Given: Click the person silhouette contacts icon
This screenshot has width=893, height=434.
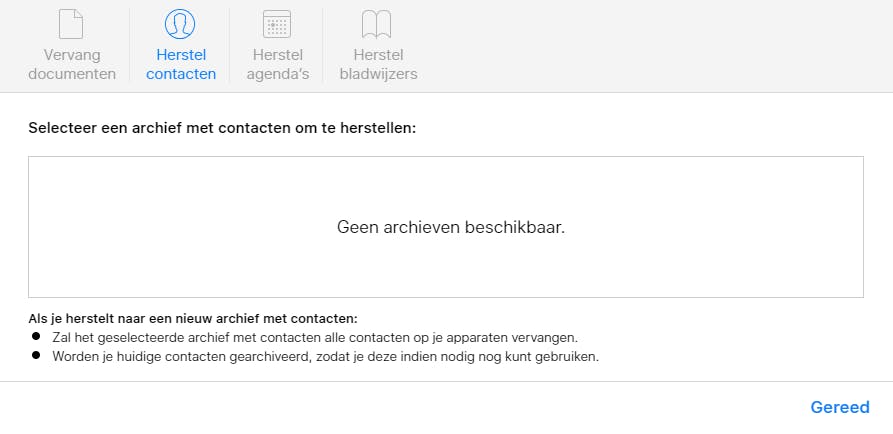Looking at the screenshot, I should coord(180,24).
